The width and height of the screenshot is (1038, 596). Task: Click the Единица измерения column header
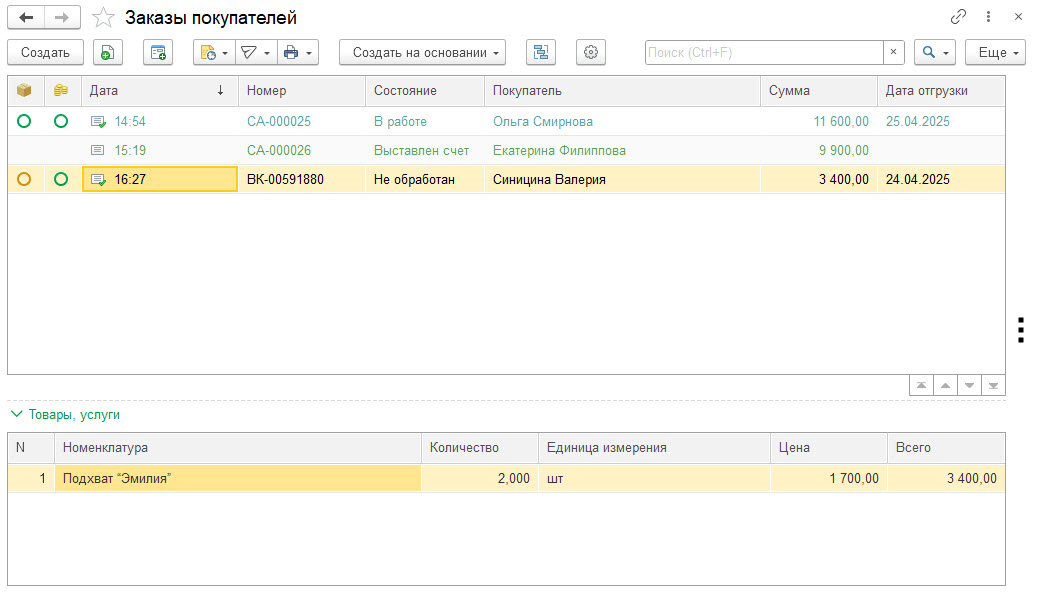(655, 448)
